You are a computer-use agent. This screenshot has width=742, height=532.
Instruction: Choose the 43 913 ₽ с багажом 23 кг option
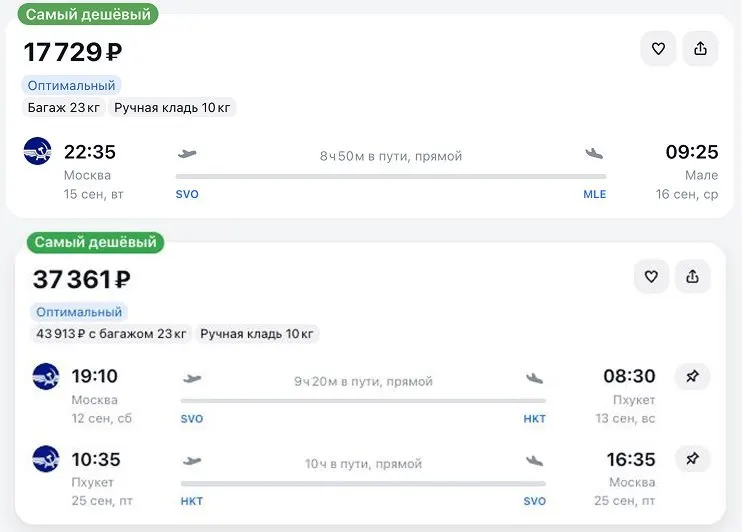[111, 334]
